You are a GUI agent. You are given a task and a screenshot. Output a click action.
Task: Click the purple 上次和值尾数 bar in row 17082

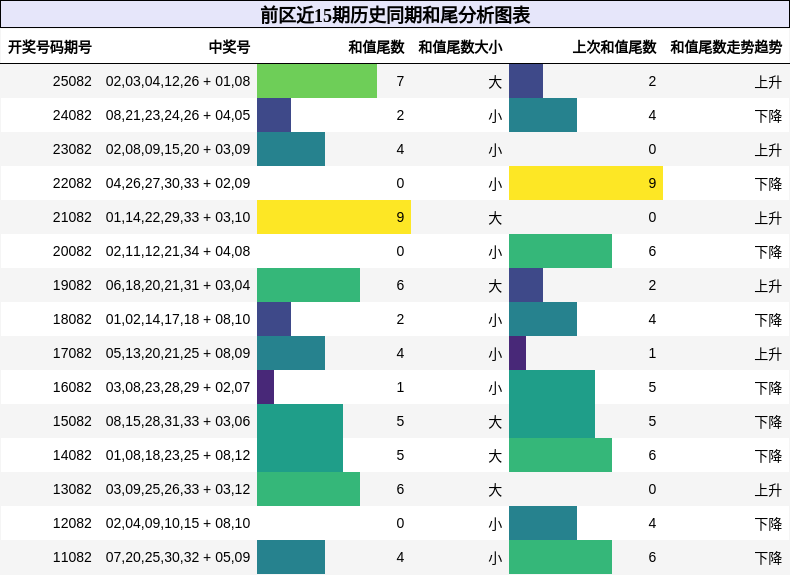click(x=517, y=353)
